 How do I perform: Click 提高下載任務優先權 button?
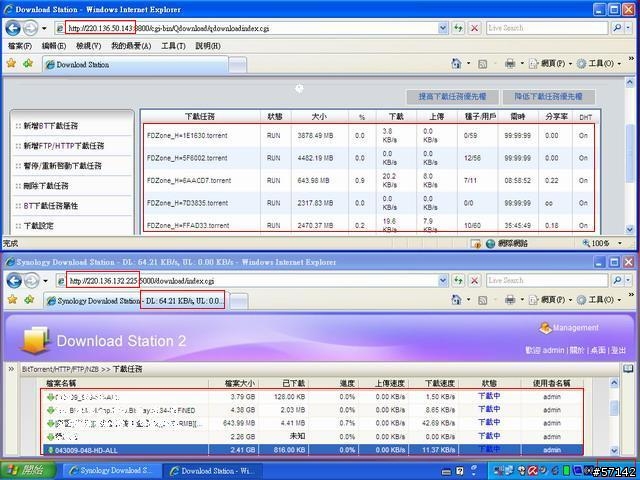click(452, 97)
